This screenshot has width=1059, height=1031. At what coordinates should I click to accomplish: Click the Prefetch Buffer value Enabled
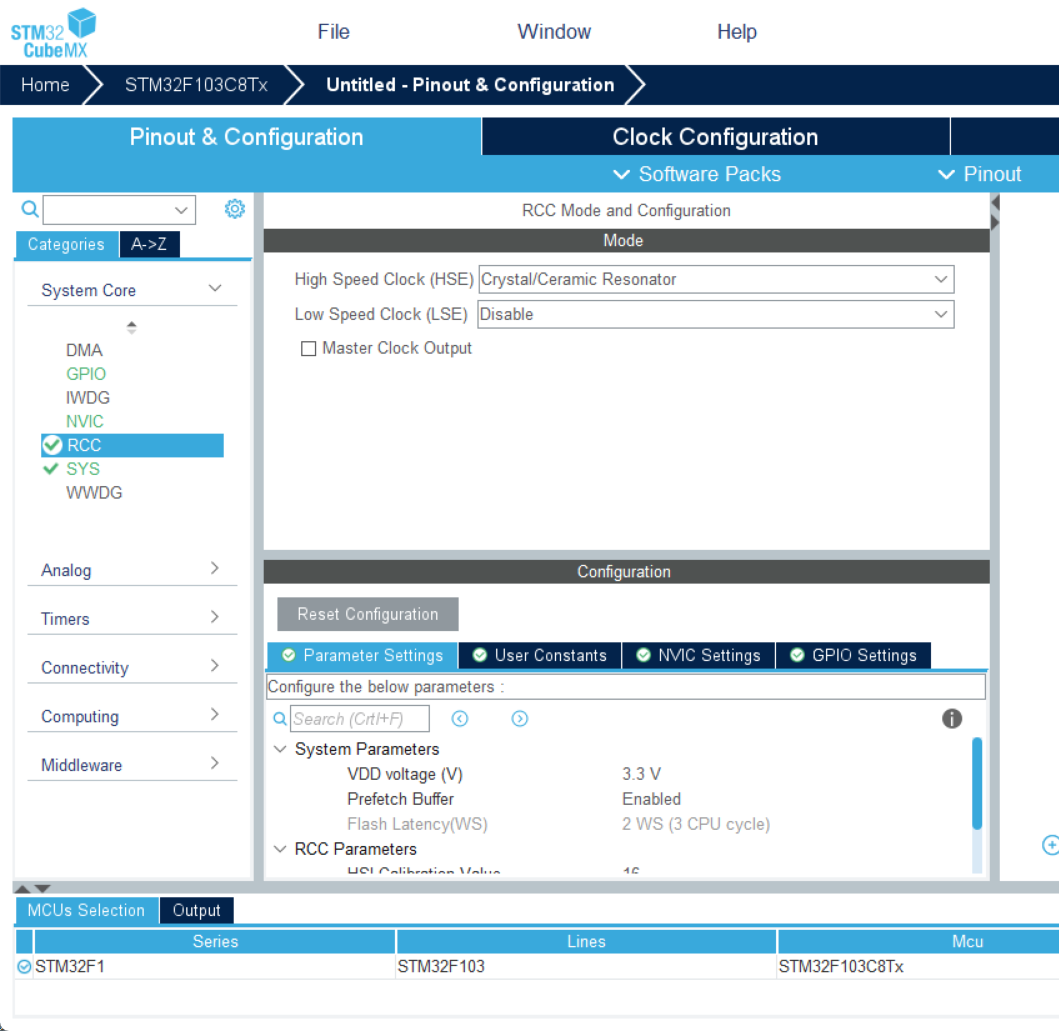(651, 799)
